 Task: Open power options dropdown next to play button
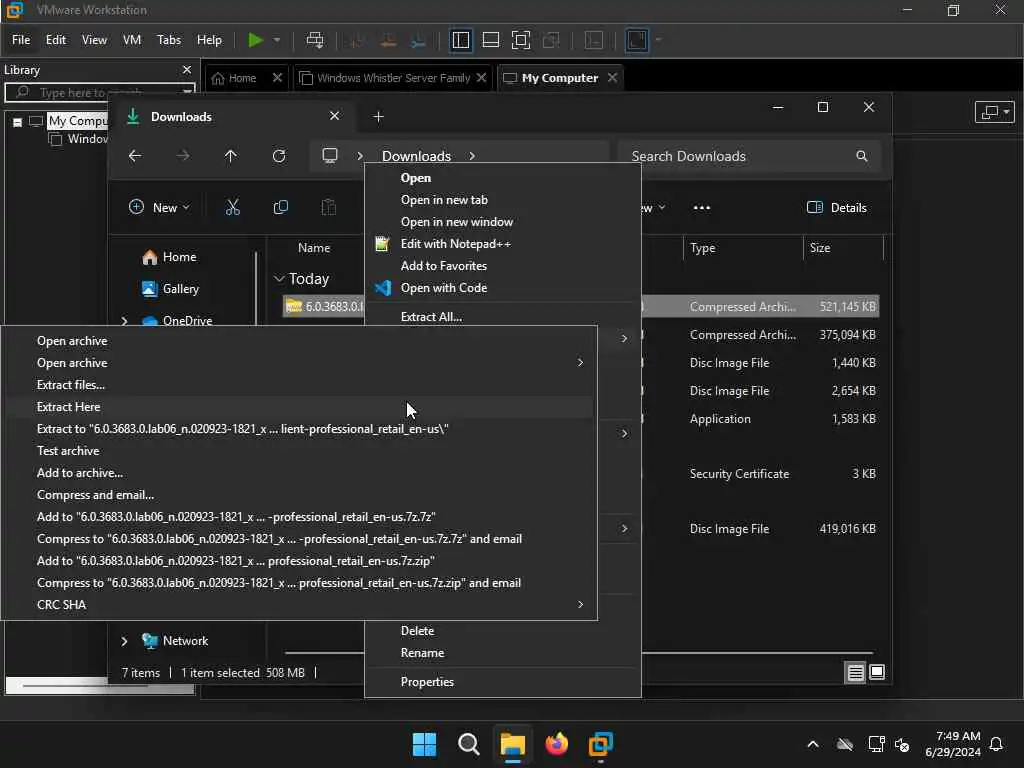(277, 40)
